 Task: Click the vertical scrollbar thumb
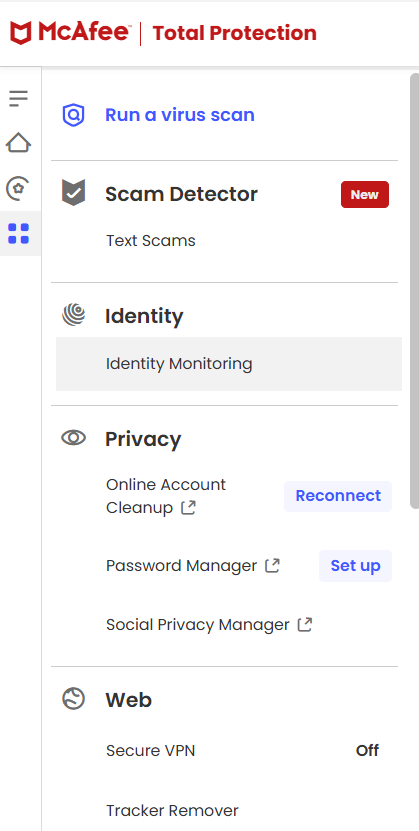[x=414, y=291]
